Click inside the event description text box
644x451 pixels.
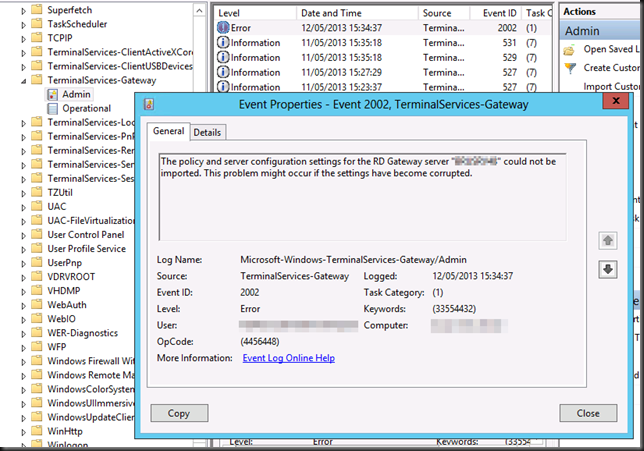coord(362,197)
